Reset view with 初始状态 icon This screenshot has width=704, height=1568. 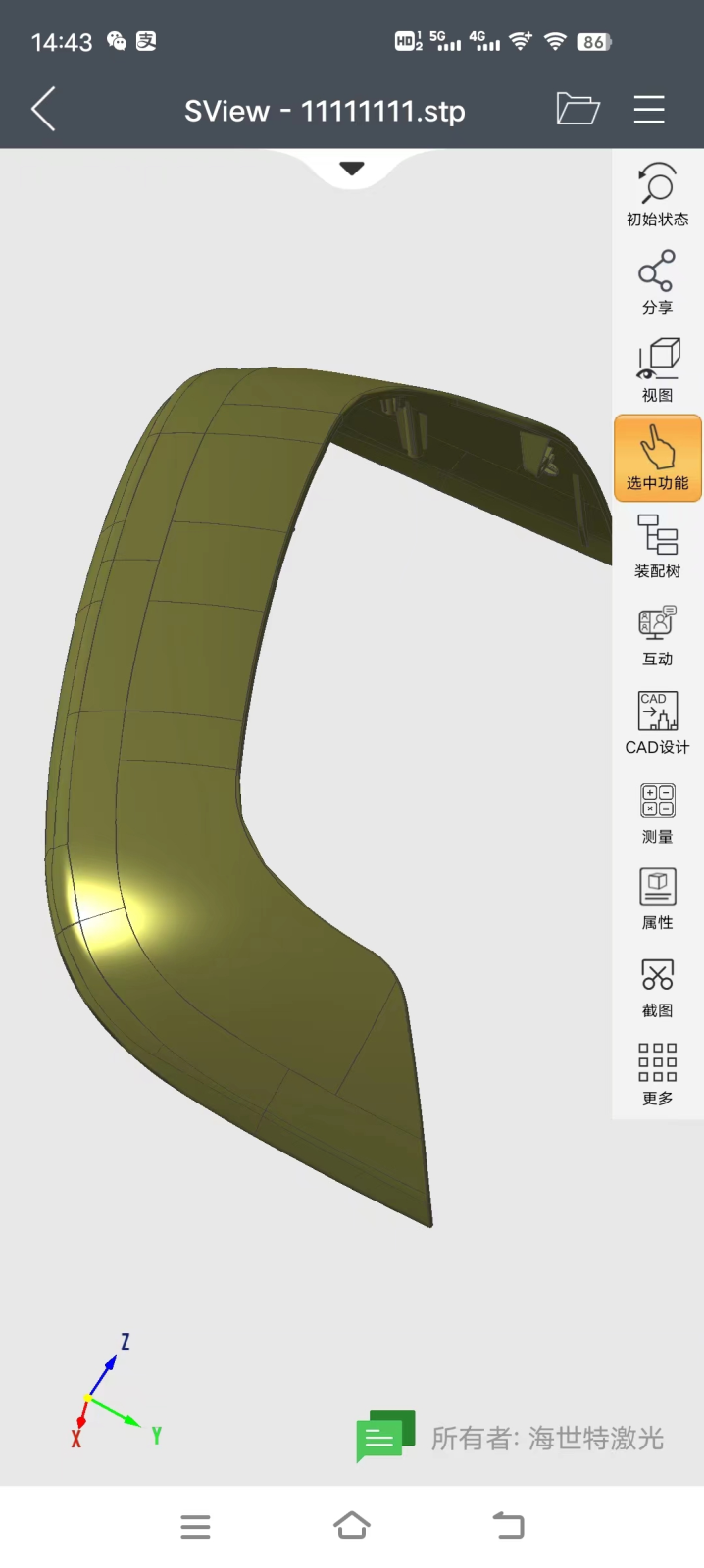657,194
